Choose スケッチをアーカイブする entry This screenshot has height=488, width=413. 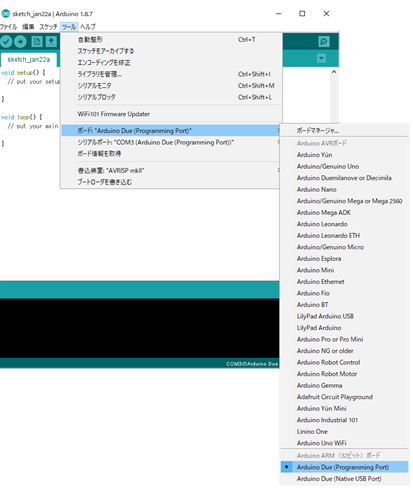click(x=171, y=51)
